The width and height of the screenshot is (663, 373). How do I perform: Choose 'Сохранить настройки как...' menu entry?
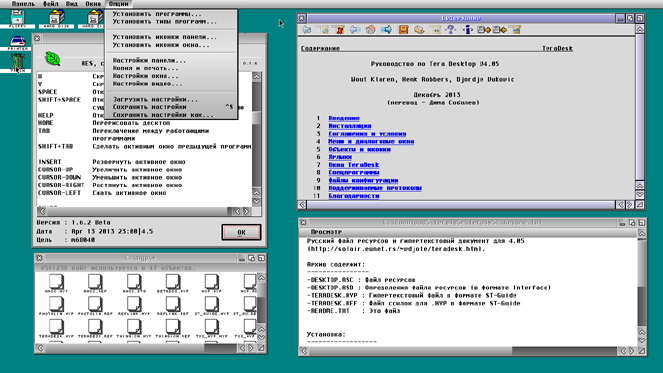171,115
